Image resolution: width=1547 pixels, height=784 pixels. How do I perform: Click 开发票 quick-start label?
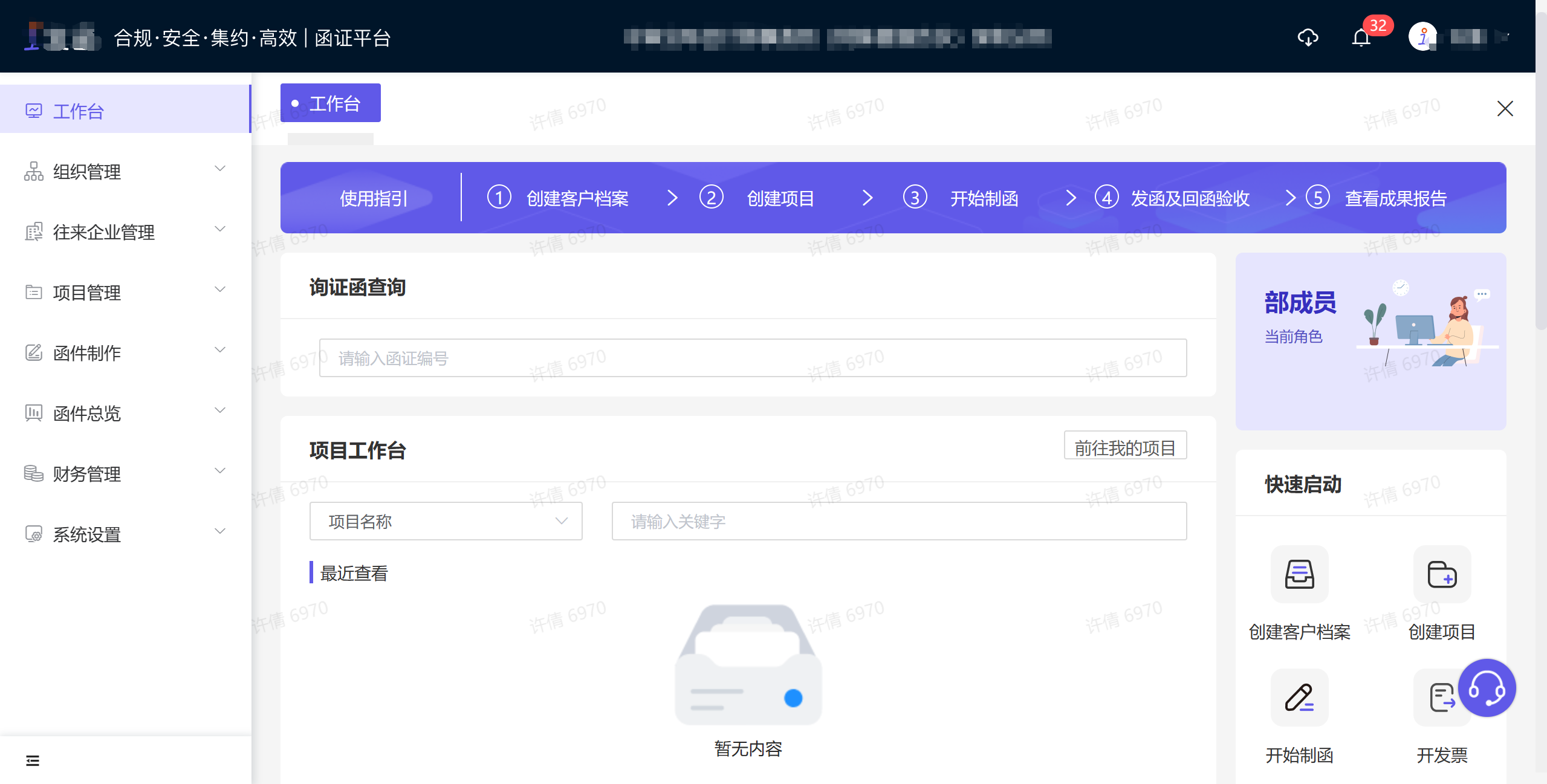[1442, 756]
